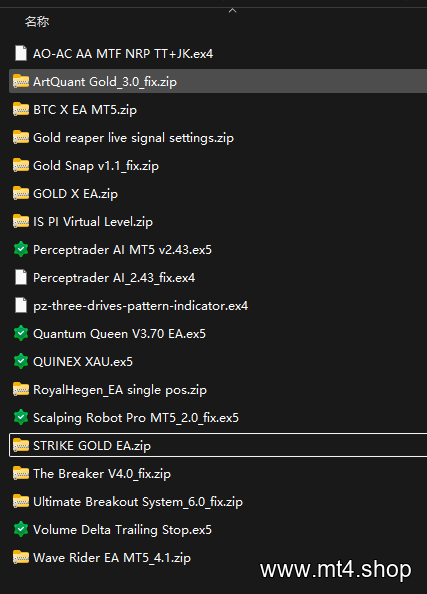Click the zip icon of STRIKE GOLD EA.zip

21,446
